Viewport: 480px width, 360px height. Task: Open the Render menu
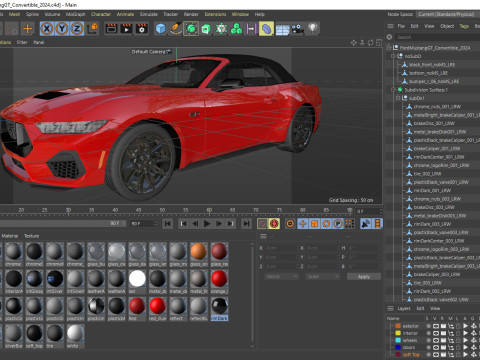pos(191,14)
